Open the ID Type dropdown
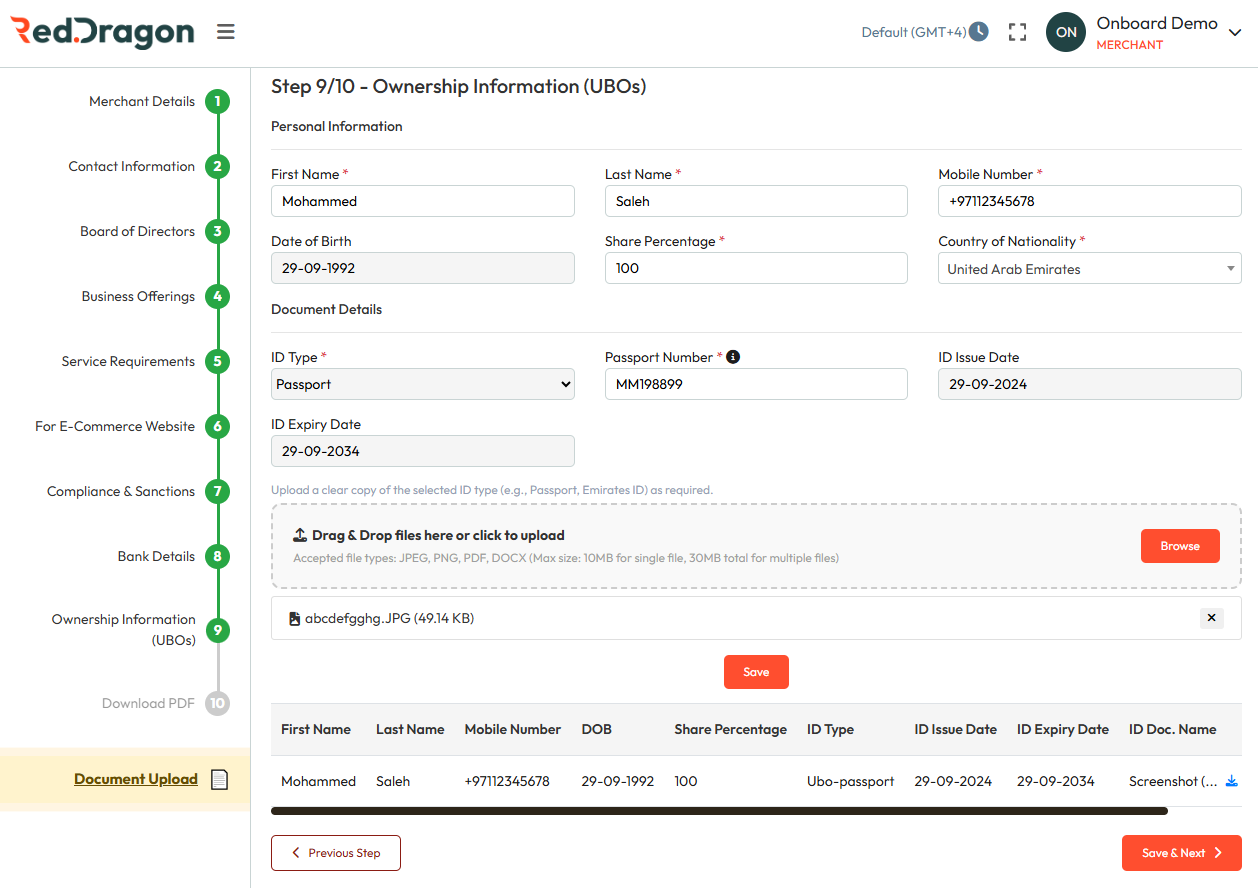The height and width of the screenshot is (888, 1258). tap(422, 384)
